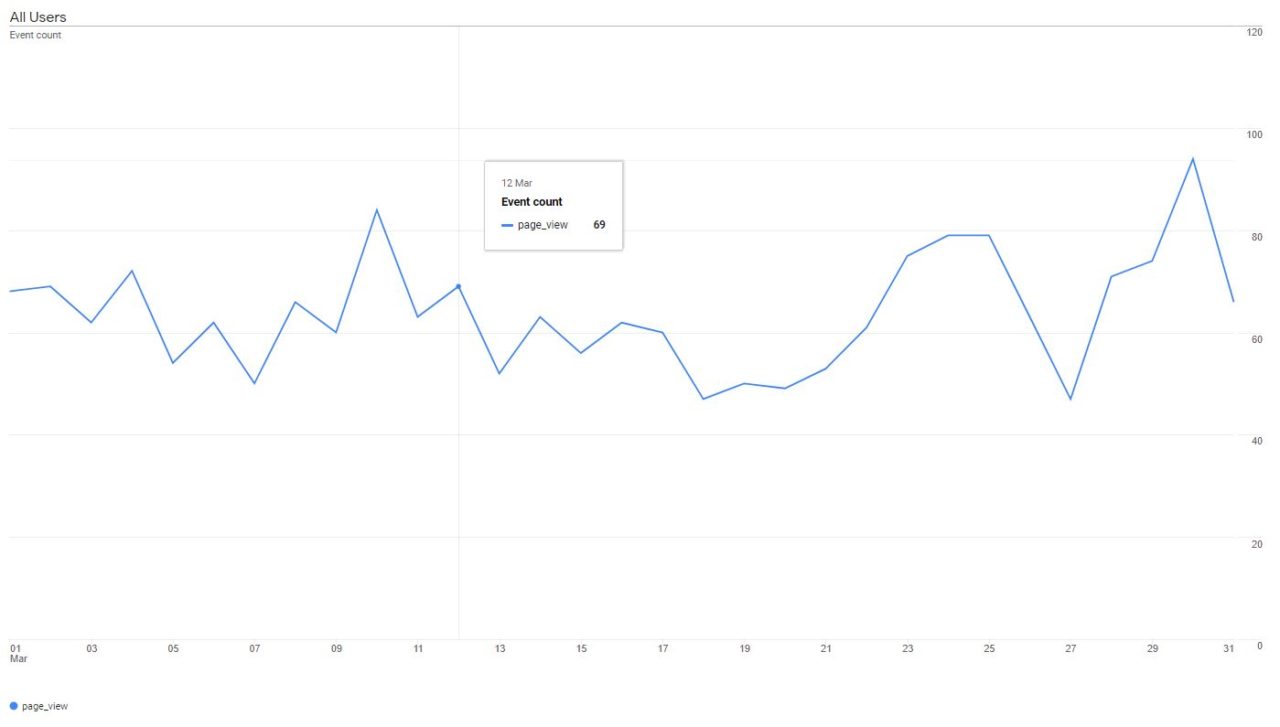Click the 120 y-axis value label
This screenshot has height=727, width=1280.
coord(1254,32)
